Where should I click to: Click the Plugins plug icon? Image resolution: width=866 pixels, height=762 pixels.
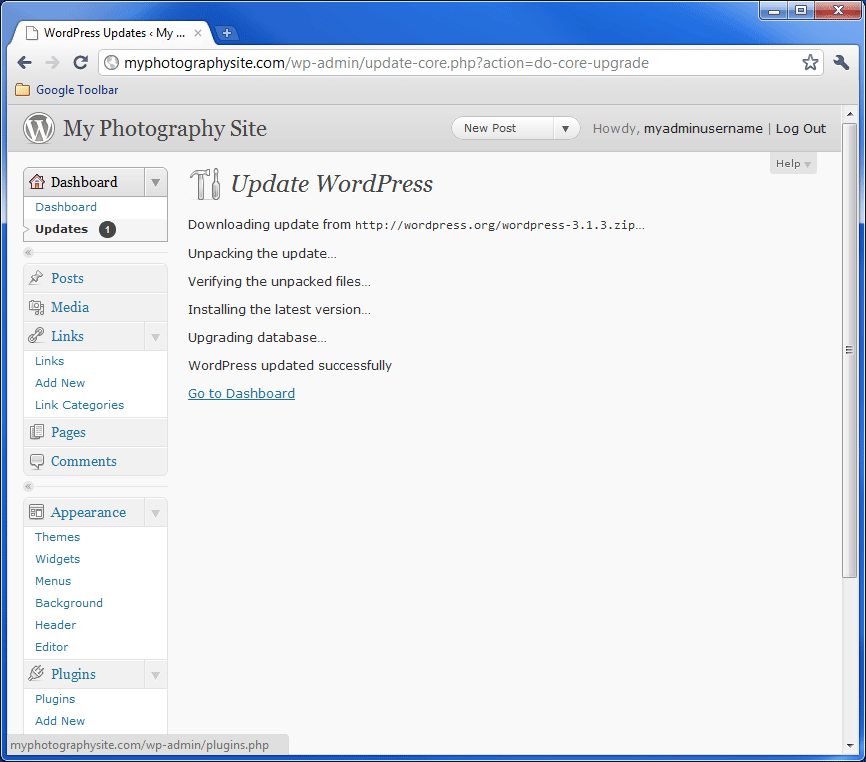(x=36, y=674)
